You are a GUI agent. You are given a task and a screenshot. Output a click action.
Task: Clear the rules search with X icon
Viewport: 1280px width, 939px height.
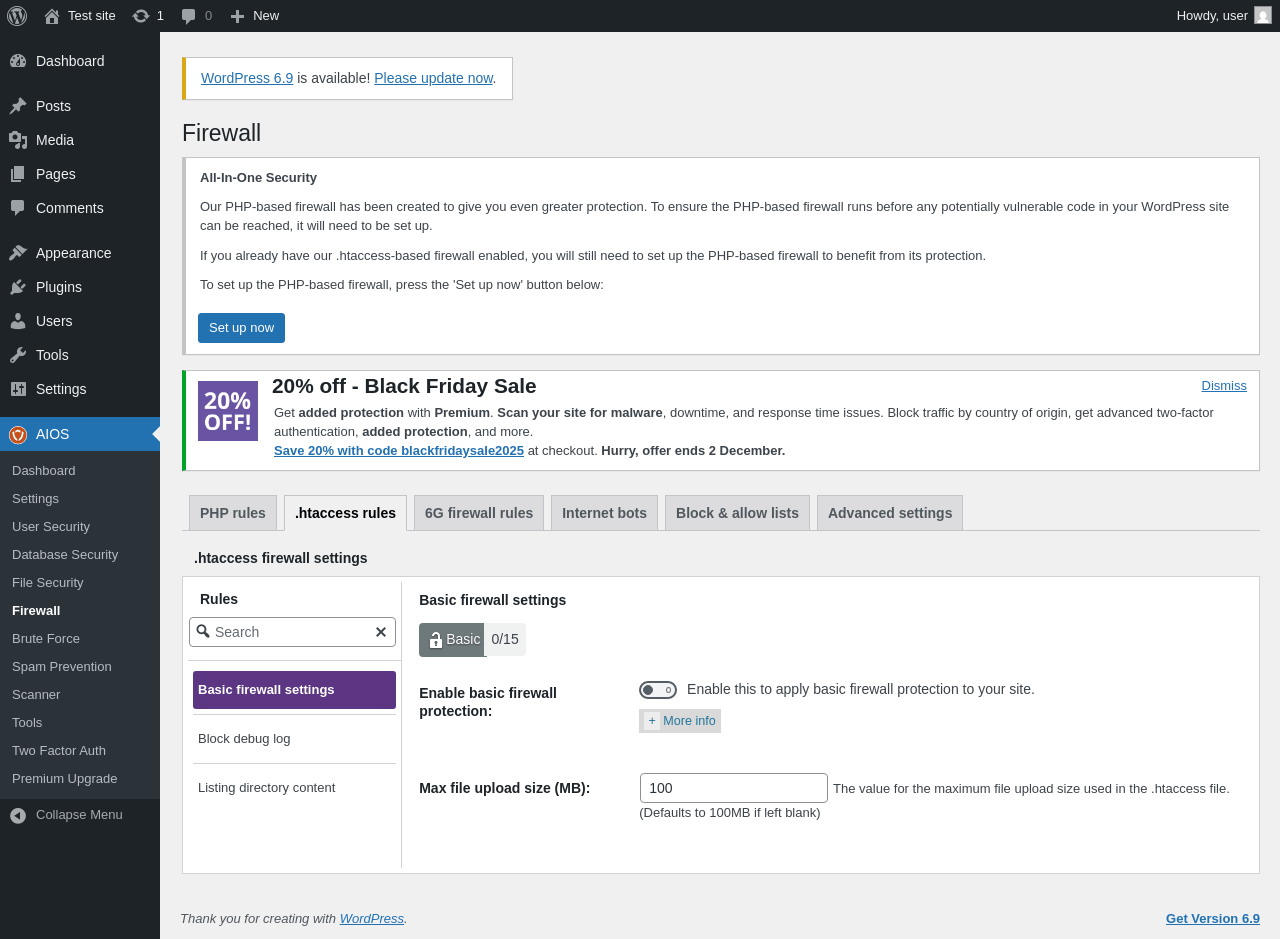coord(381,632)
